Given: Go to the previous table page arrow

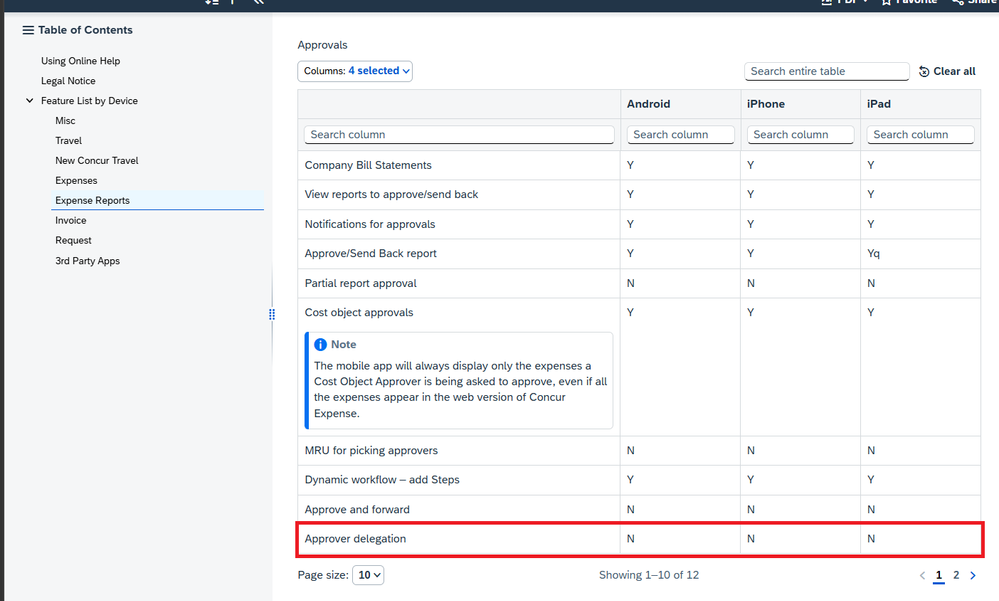Looking at the screenshot, I should [x=922, y=576].
